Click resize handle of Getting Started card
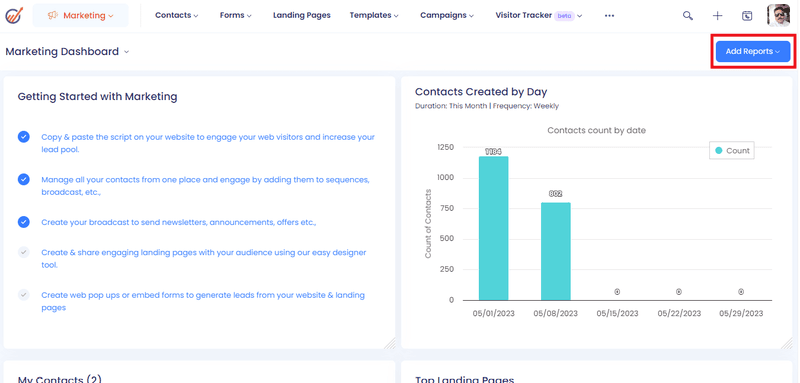Viewport: 800px width, 383px height. [390, 343]
